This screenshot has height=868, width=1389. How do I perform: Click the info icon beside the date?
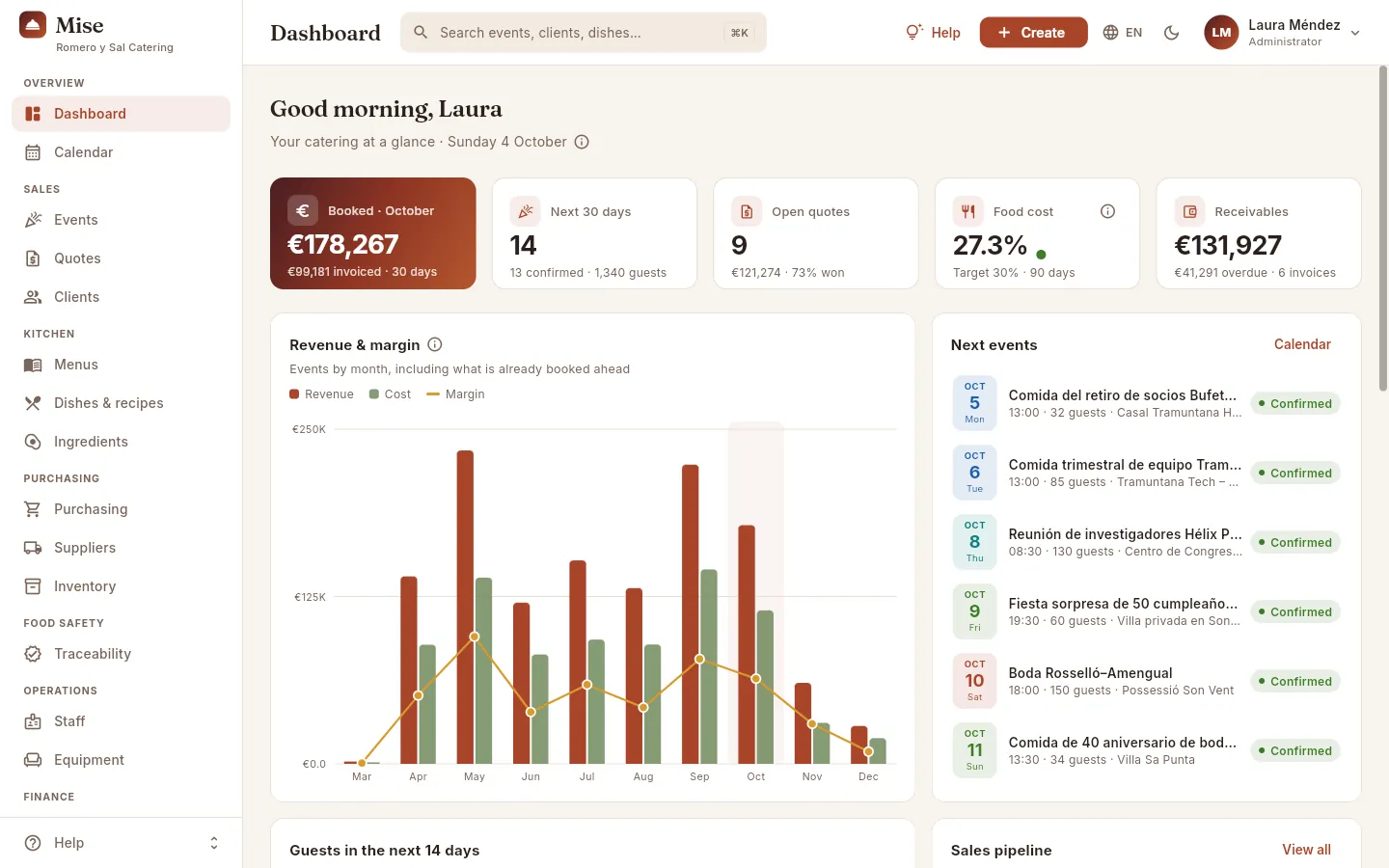point(582,142)
